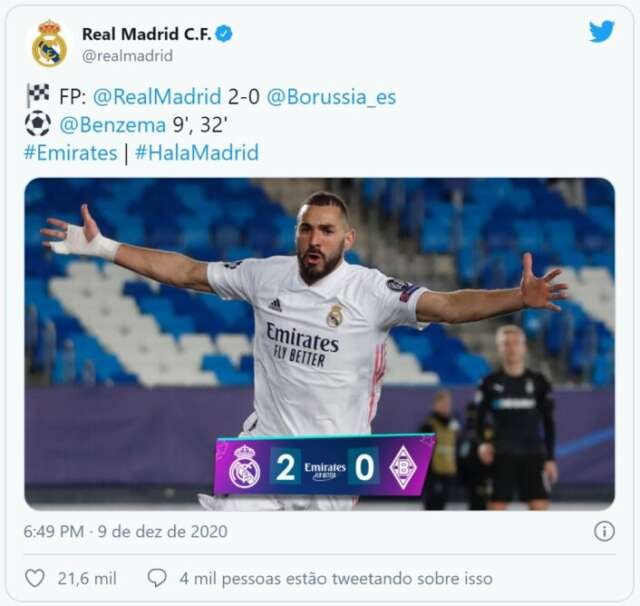
Task: Open the '4 mil pessoas estão tweetando' link
Action: click(336, 578)
